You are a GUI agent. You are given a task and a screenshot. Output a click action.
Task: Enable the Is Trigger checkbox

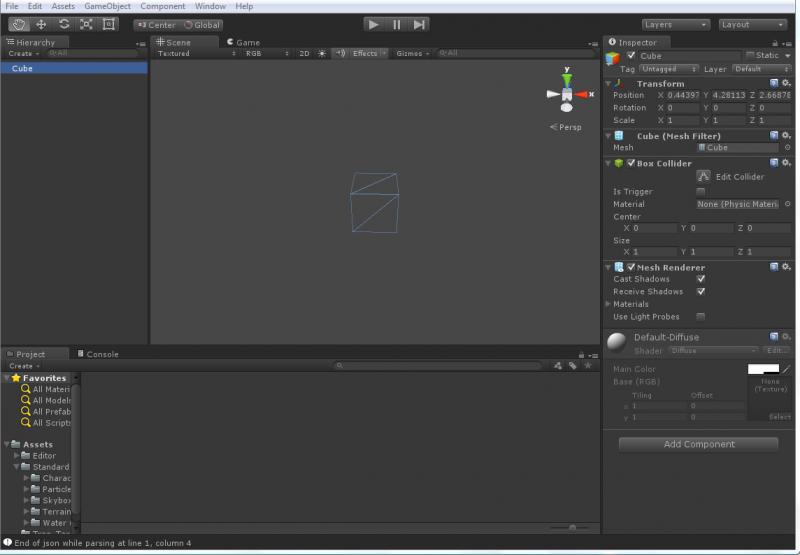click(x=700, y=191)
